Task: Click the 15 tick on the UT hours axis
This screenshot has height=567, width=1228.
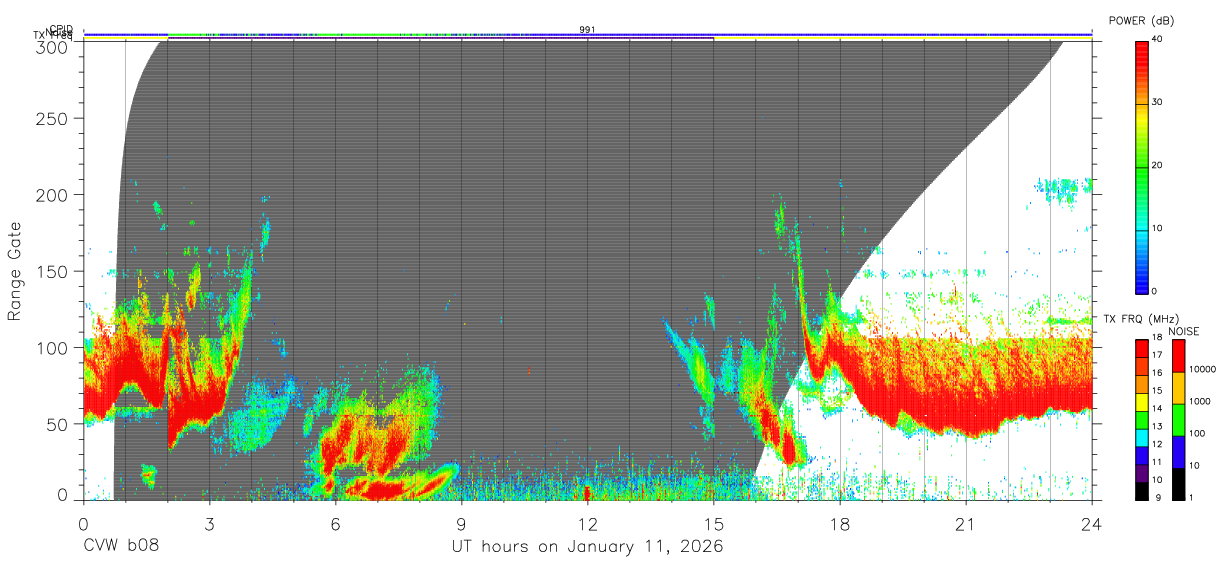Action: 713,523
